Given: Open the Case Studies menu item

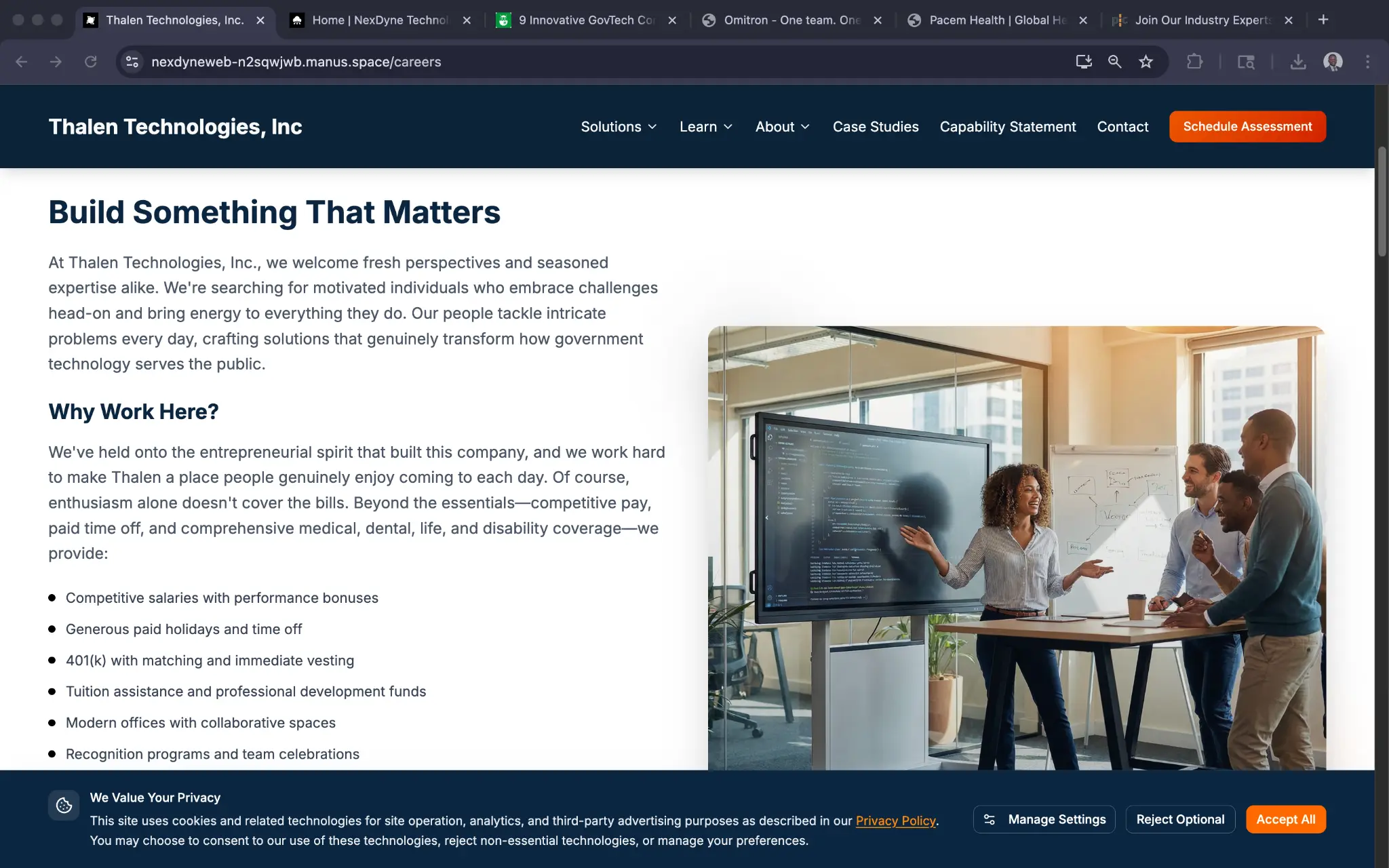Looking at the screenshot, I should (x=875, y=127).
